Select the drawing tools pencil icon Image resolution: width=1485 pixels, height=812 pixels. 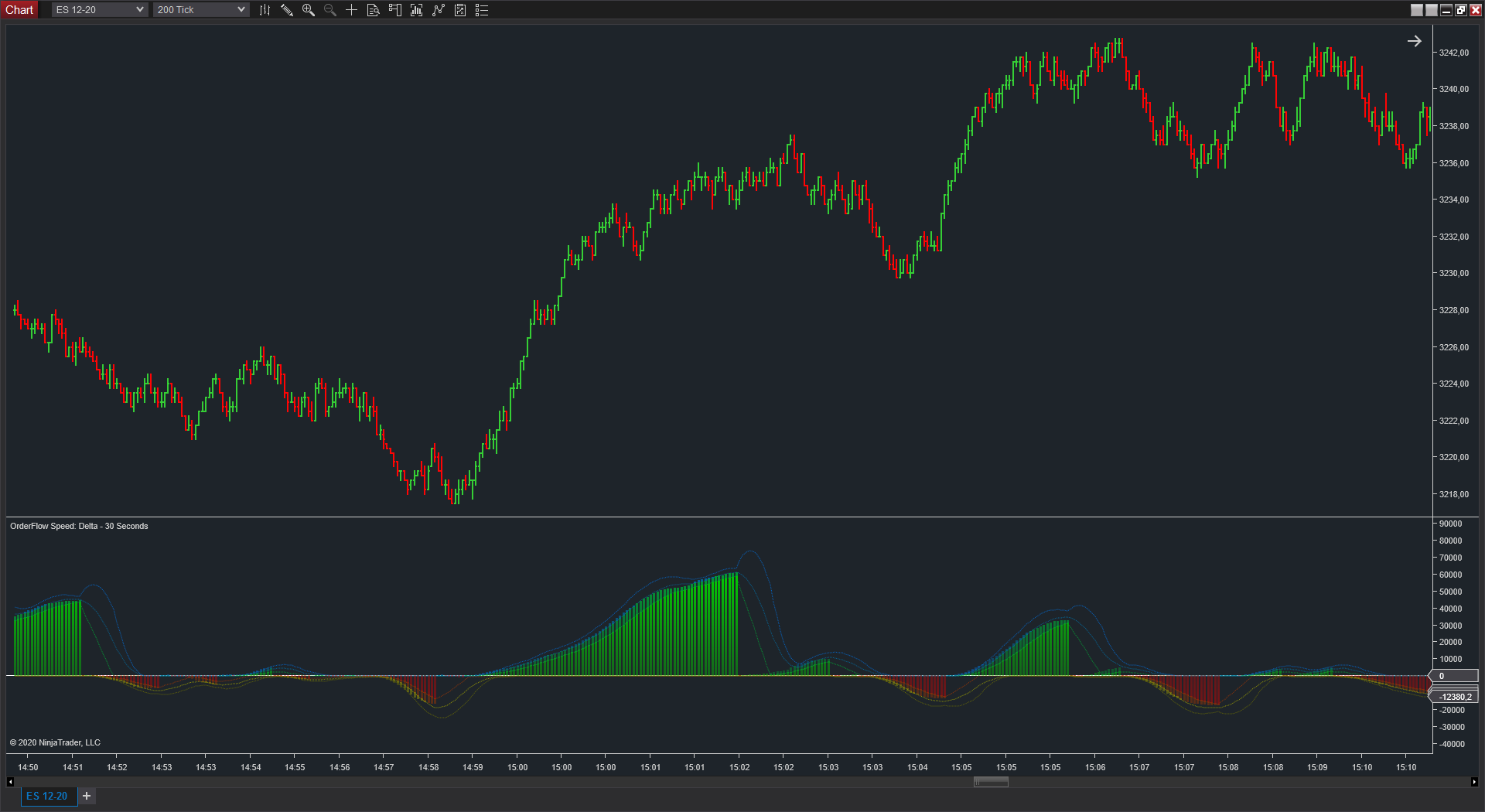tap(287, 10)
